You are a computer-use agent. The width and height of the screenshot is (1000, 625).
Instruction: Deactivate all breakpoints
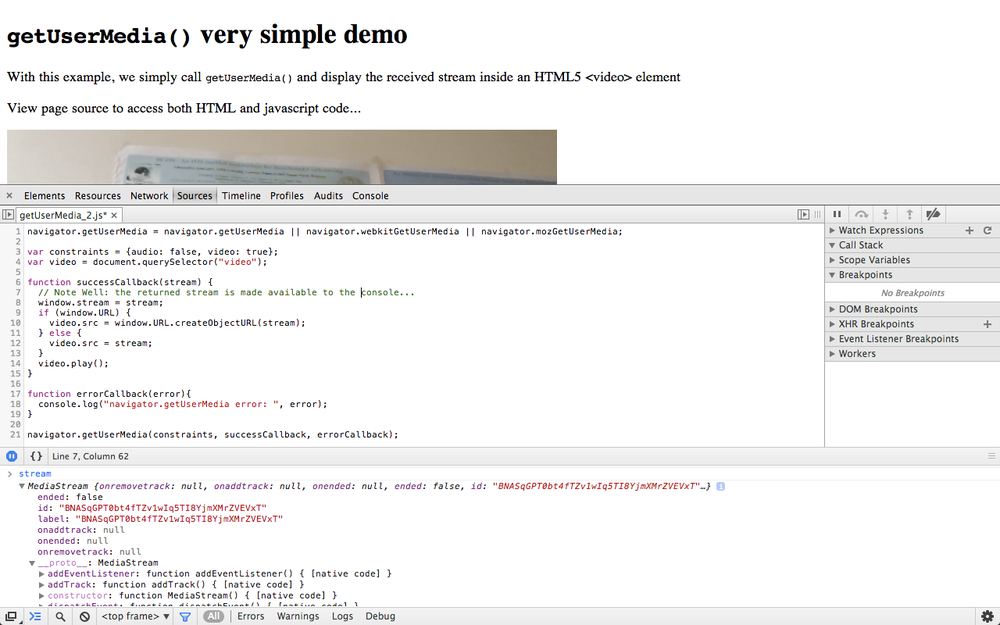(933, 214)
